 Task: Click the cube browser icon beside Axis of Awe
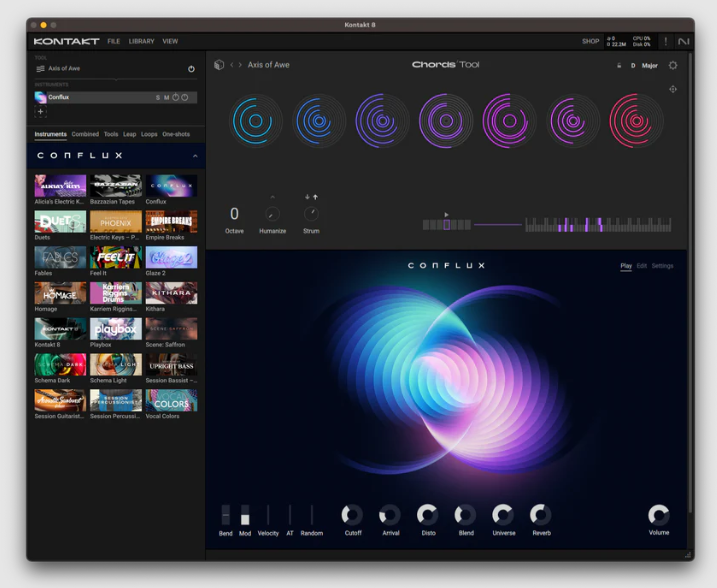(219, 65)
